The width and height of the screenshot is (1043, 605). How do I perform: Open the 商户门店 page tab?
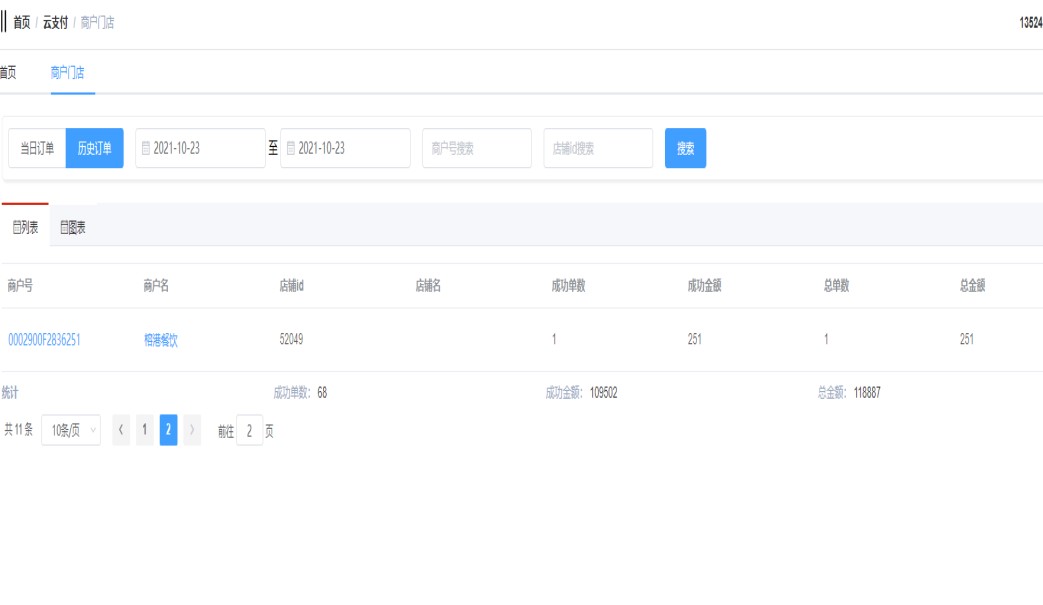68,73
